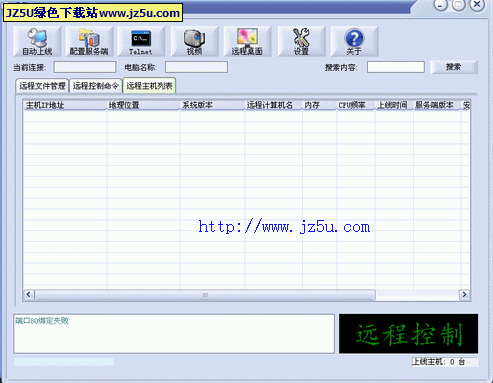The width and height of the screenshot is (493, 383).
Task: Sort by the 主机IP地址 column header
Action: click(64, 105)
